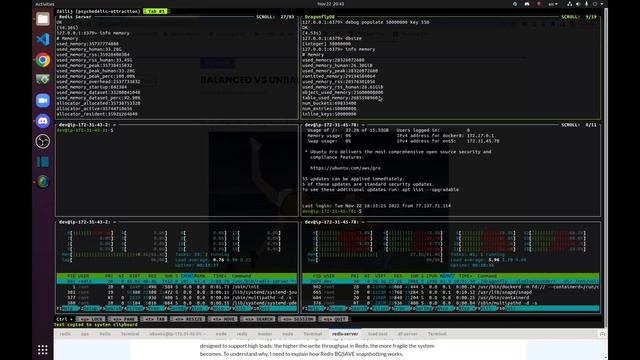This screenshot has width=640, height=360.
Task: Click the volume icon in system tray
Action: (578, 4)
